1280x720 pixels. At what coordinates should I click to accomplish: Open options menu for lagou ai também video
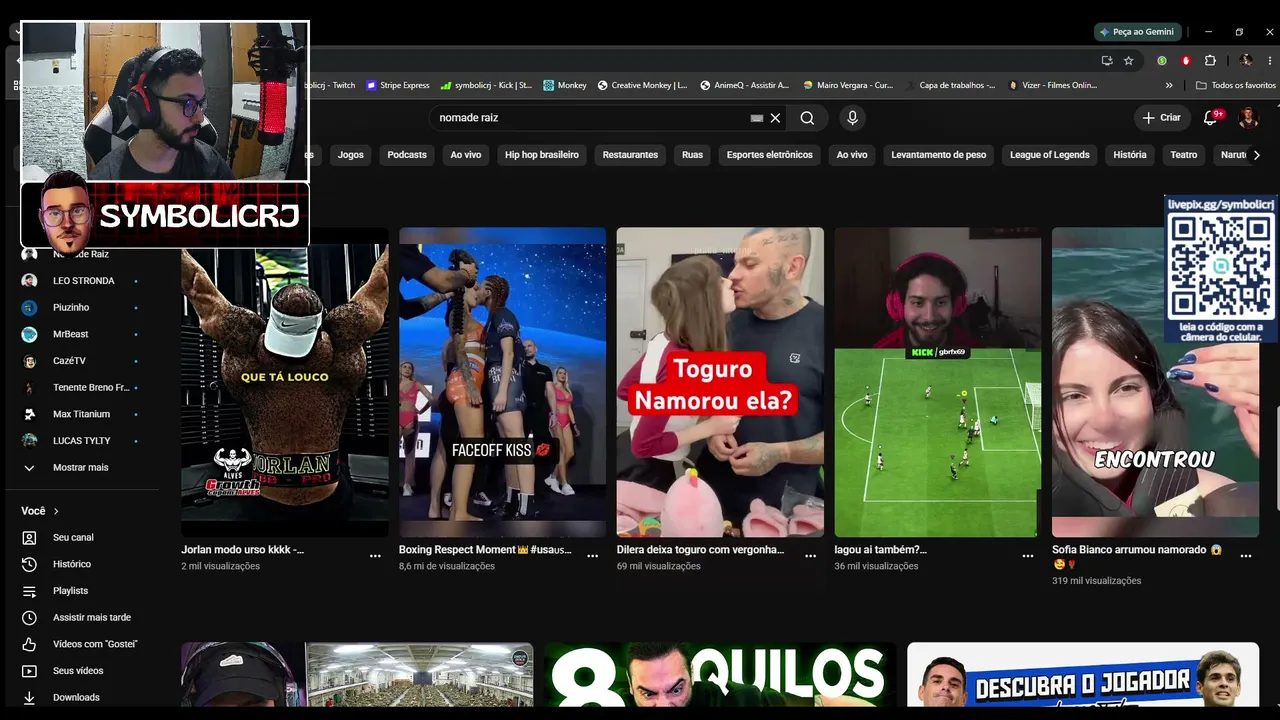(x=1028, y=556)
